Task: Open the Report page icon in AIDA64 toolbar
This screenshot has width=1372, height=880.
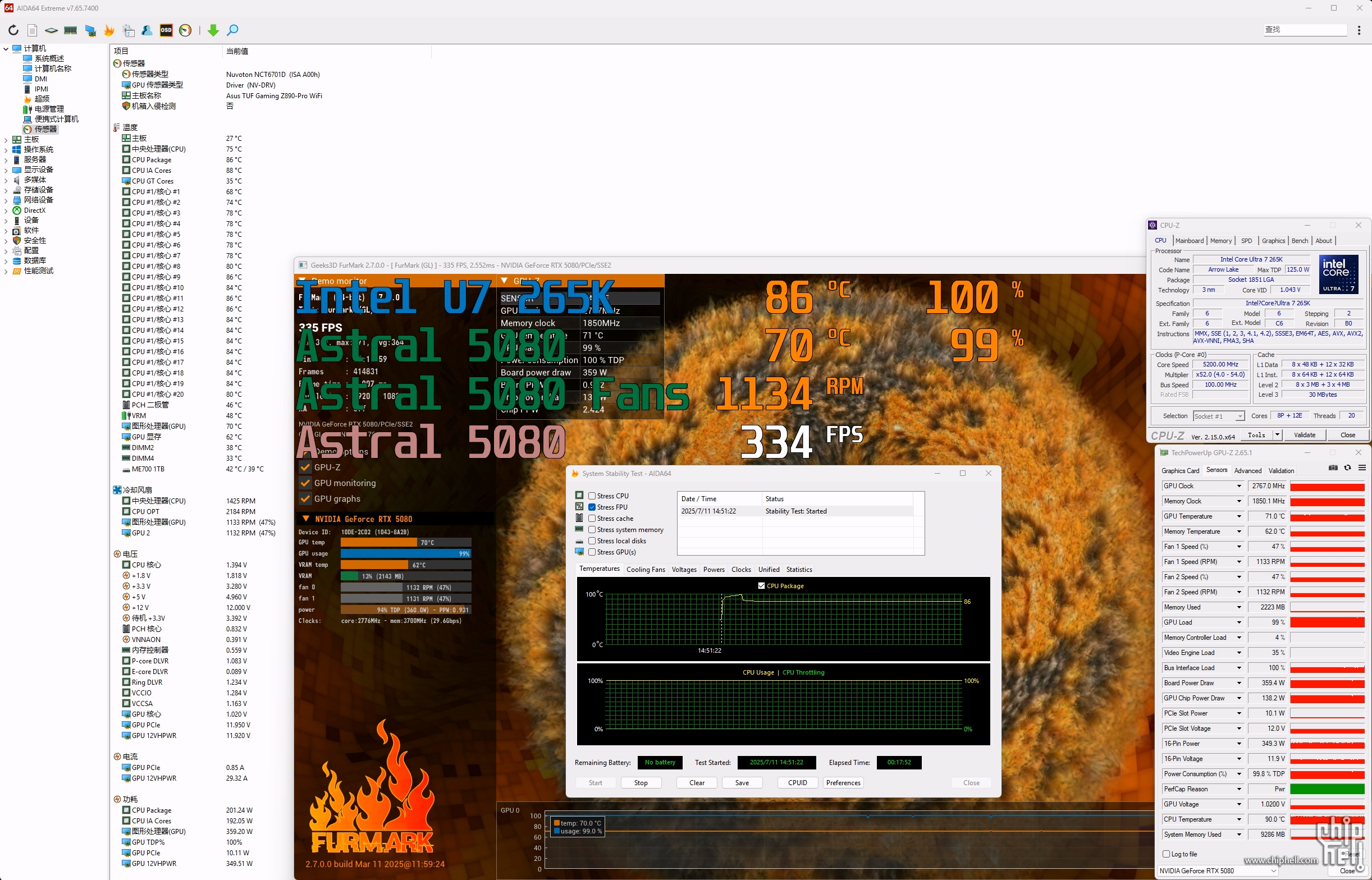Action: [33, 30]
